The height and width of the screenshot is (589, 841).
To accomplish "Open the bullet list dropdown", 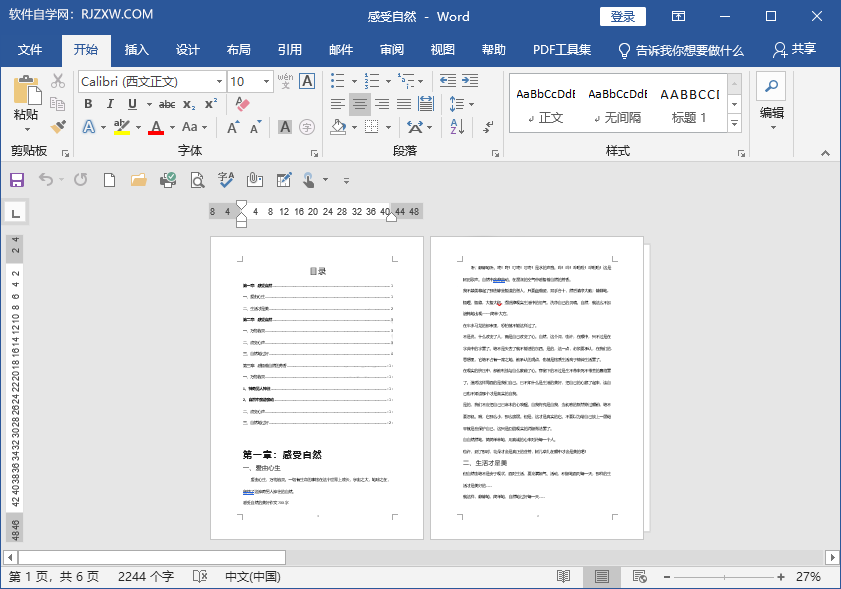I will pyautogui.click(x=354, y=80).
